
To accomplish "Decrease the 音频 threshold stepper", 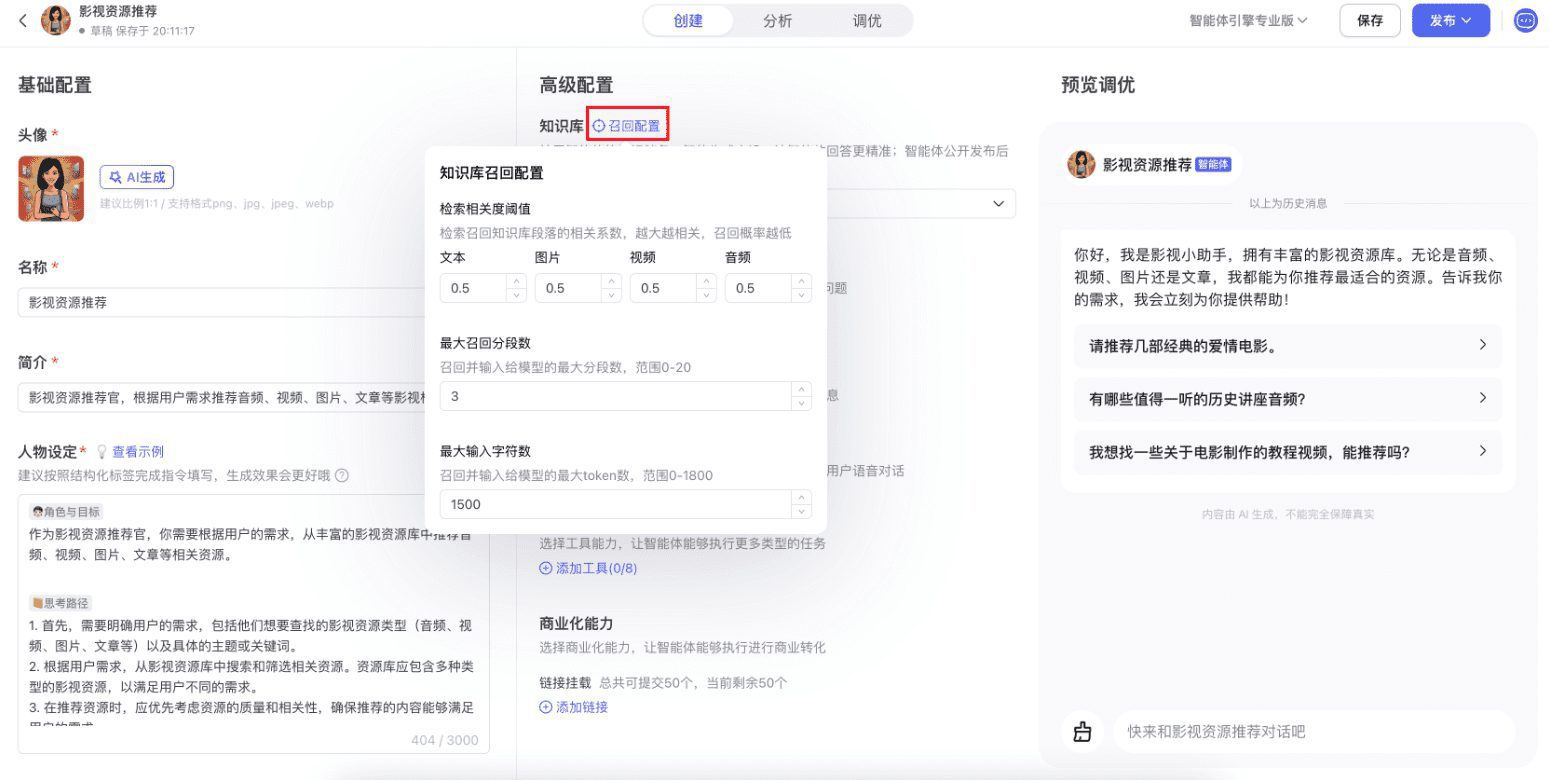I will pyautogui.click(x=801, y=295).
